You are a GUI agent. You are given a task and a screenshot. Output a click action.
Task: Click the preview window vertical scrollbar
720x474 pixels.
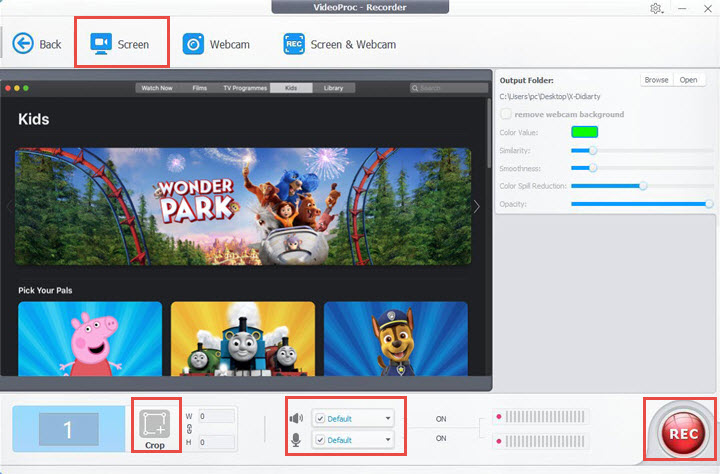(x=489, y=133)
